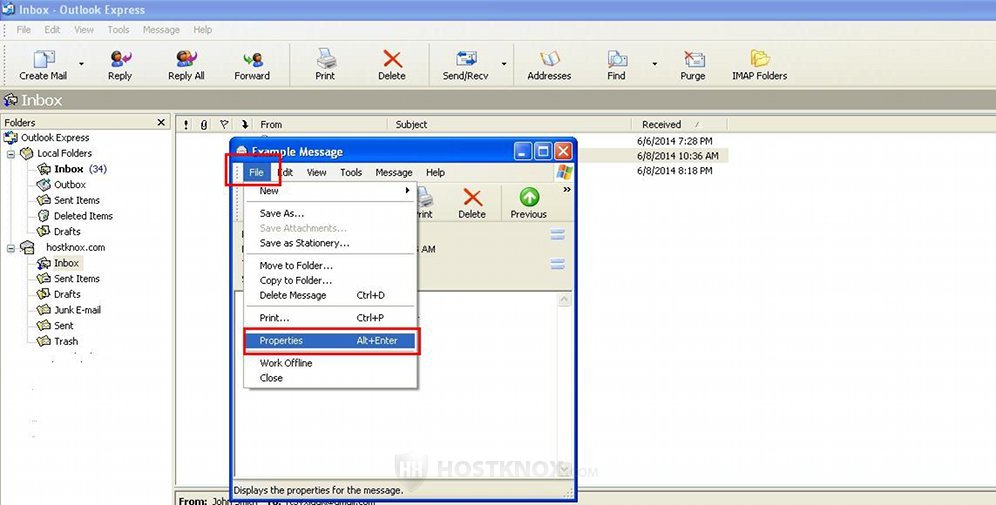Expand the New submenu
Viewport: 996px width, 505px height.
point(330,191)
